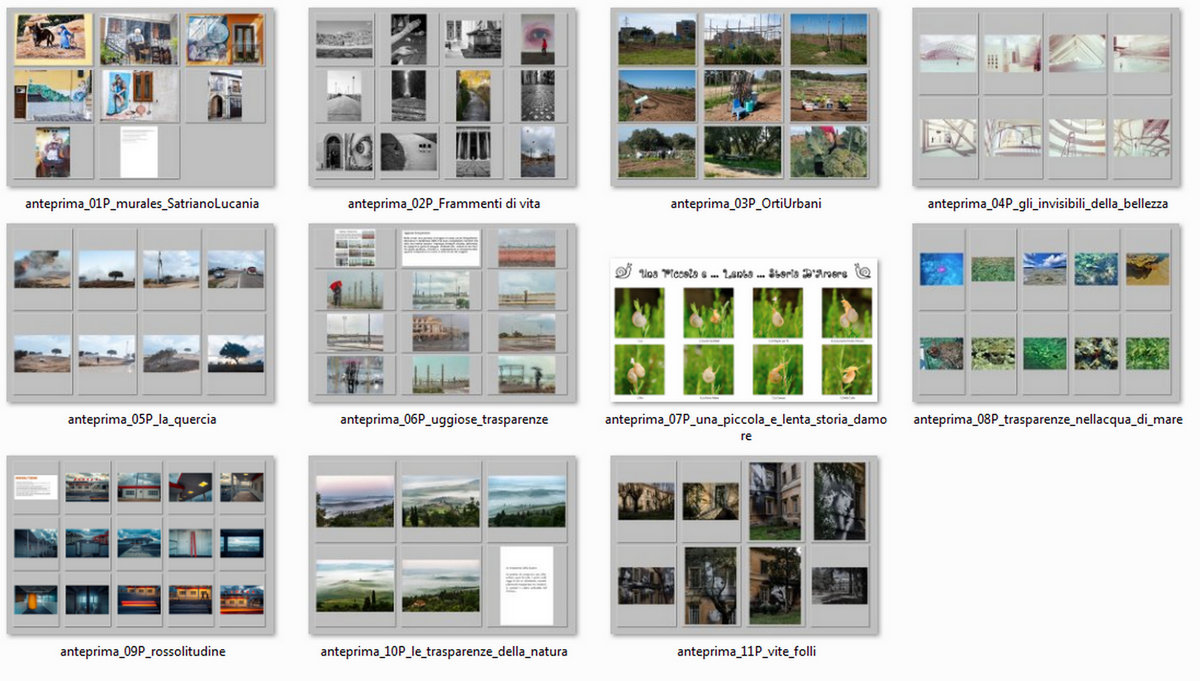
Task: Open the anteprima_01P_murales_SatrianoLucania preview thumbnail
Action: click(142, 97)
